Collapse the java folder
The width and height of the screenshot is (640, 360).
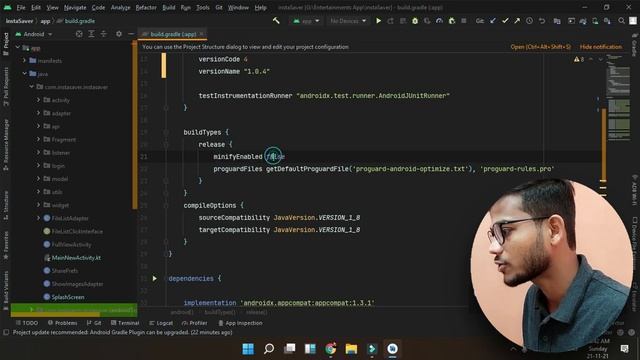[x=24, y=73]
